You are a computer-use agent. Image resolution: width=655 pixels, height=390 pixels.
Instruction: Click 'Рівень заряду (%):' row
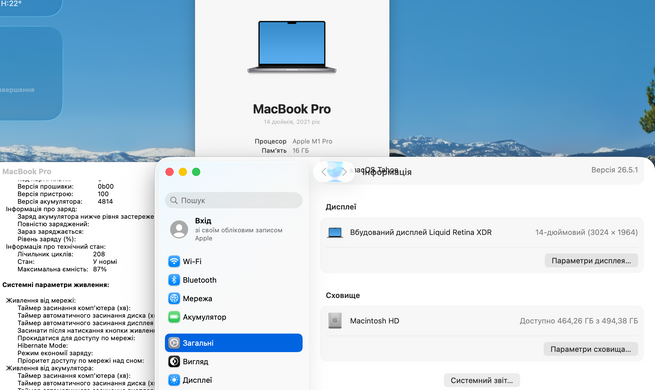click(46, 239)
